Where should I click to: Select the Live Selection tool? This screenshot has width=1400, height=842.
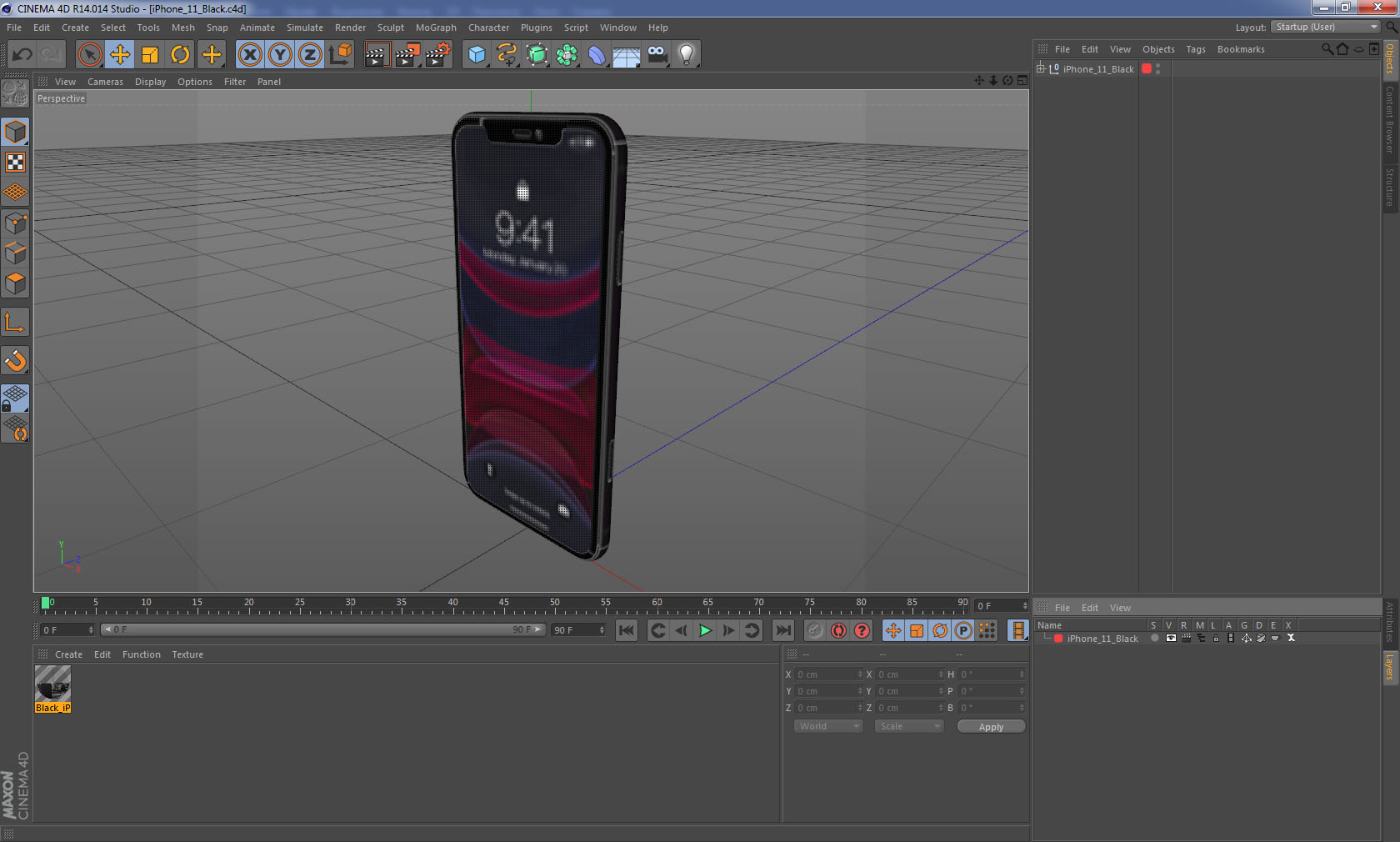(89, 55)
